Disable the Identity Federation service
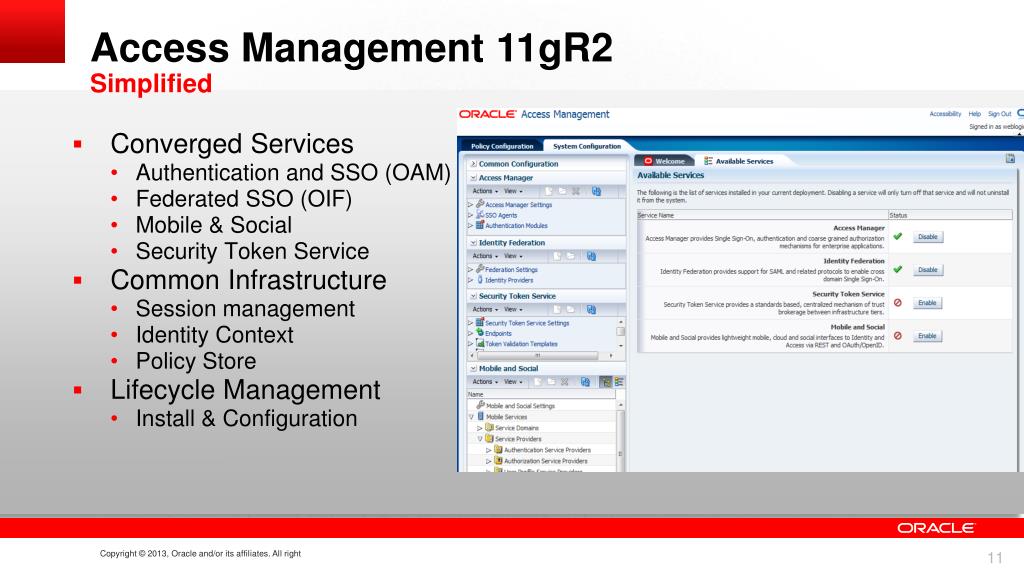The width and height of the screenshot is (1024, 576). click(928, 270)
